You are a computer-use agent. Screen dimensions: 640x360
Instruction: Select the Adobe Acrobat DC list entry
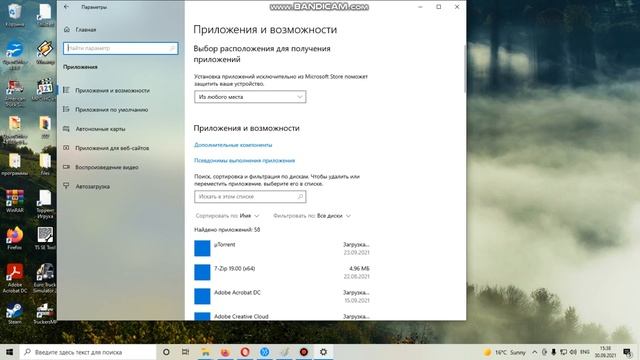point(282,296)
